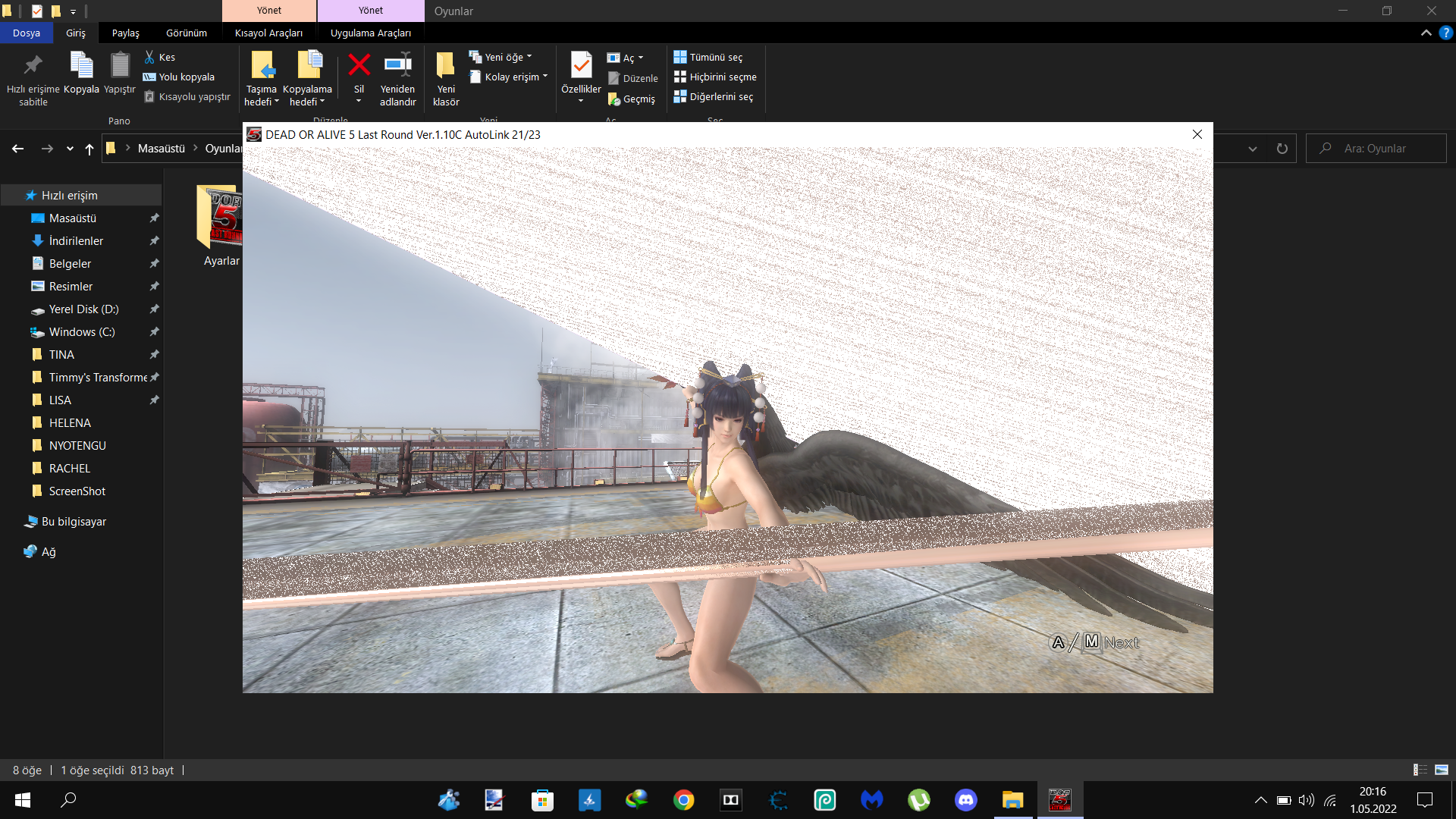Click Masaüstü in address breadcrumb
This screenshot has height=819, width=1456.
162,149
